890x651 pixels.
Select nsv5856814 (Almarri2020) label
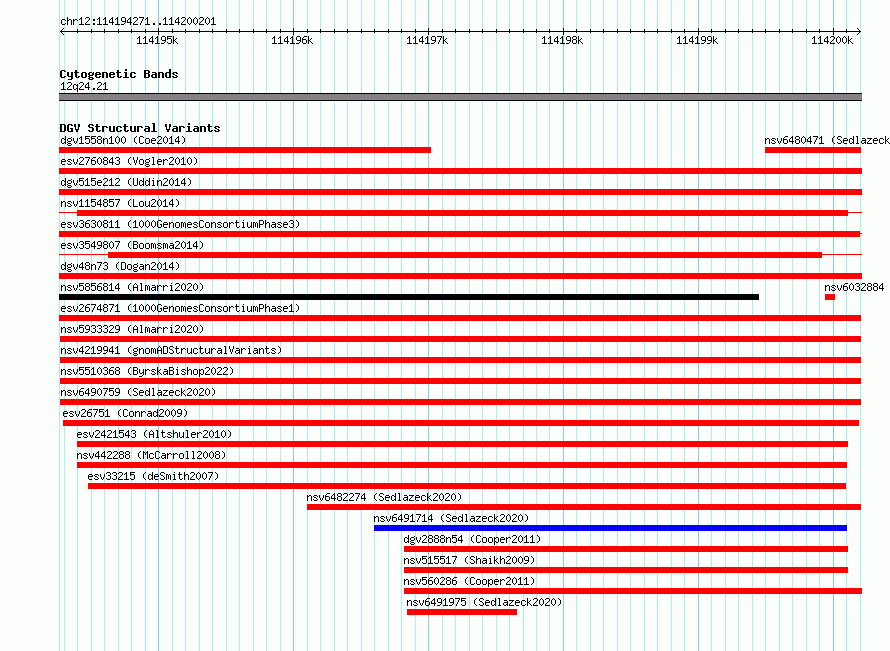click(x=132, y=287)
